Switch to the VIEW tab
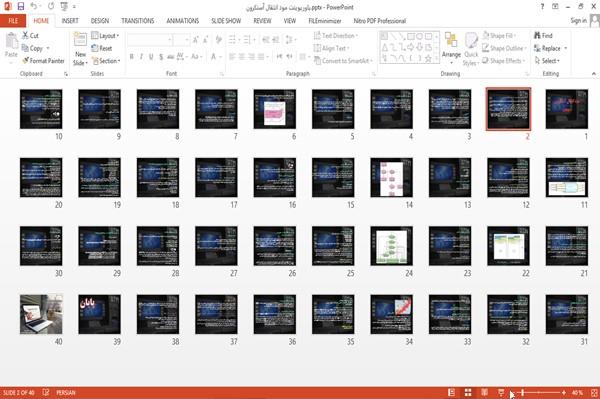 [290, 21]
